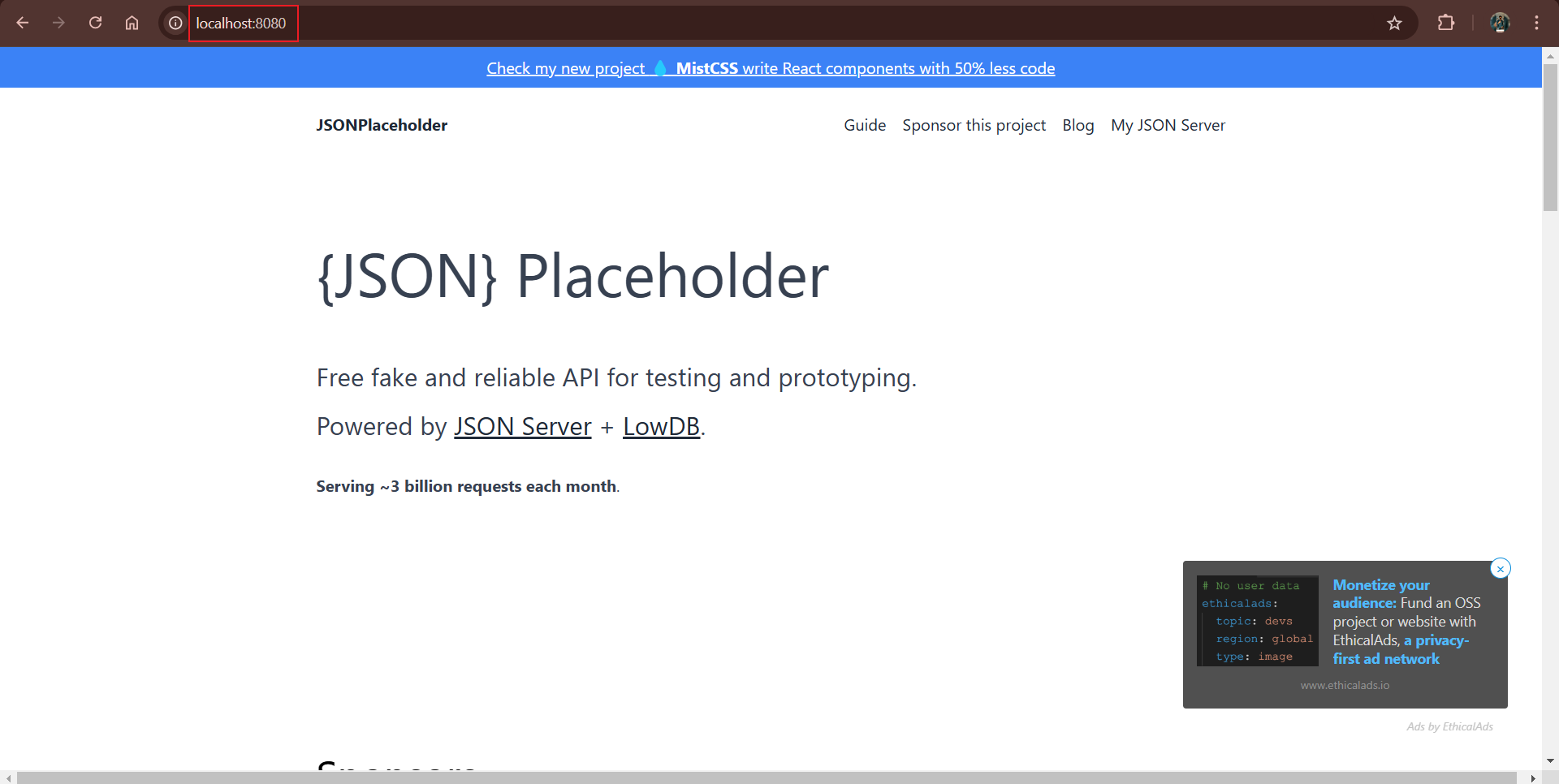Close the EthicalAds popup
1559x784 pixels.
point(1501,569)
